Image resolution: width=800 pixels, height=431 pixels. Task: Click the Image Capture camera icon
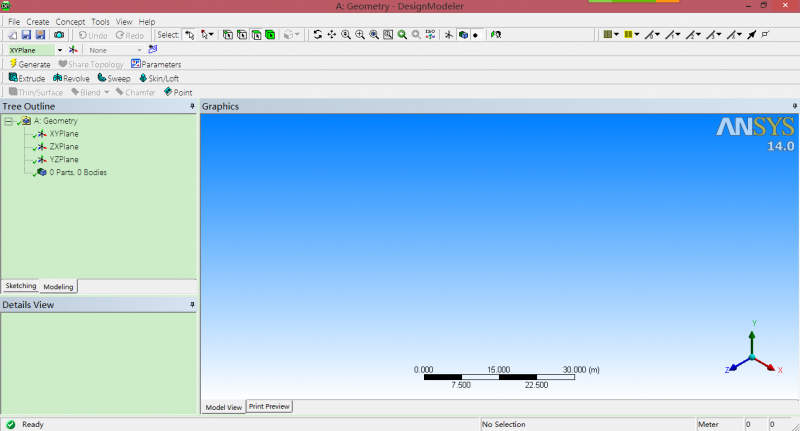[59, 35]
